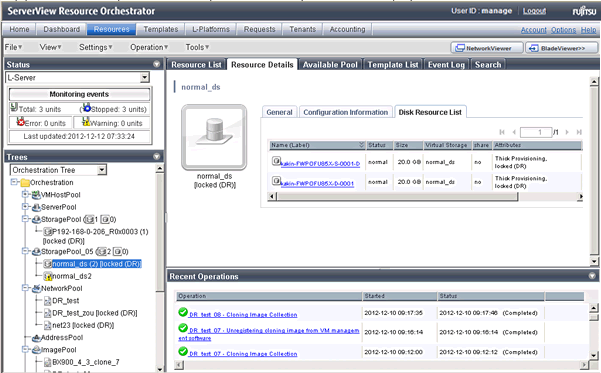The image size is (601, 373).
Task: Open the DR_test_07 Cloning Image Collection link
Action: pos(243,354)
